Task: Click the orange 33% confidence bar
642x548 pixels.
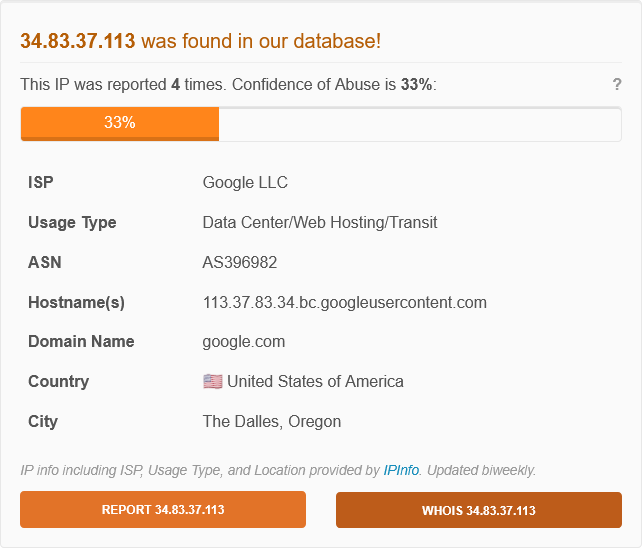Action: coord(119,123)
